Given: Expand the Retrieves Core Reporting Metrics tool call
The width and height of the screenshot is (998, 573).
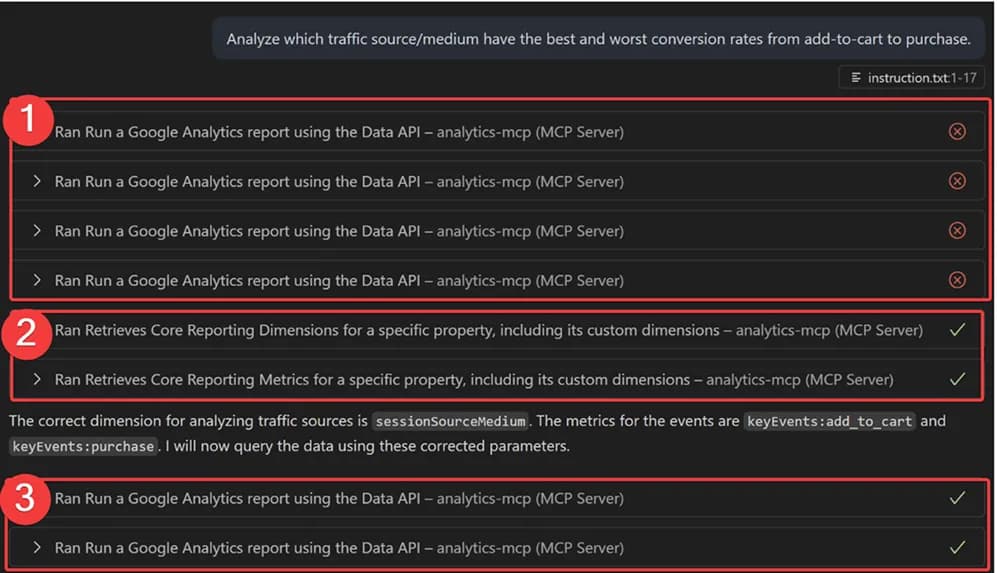Looking at the screenshot, I should [x=37, y=379].
